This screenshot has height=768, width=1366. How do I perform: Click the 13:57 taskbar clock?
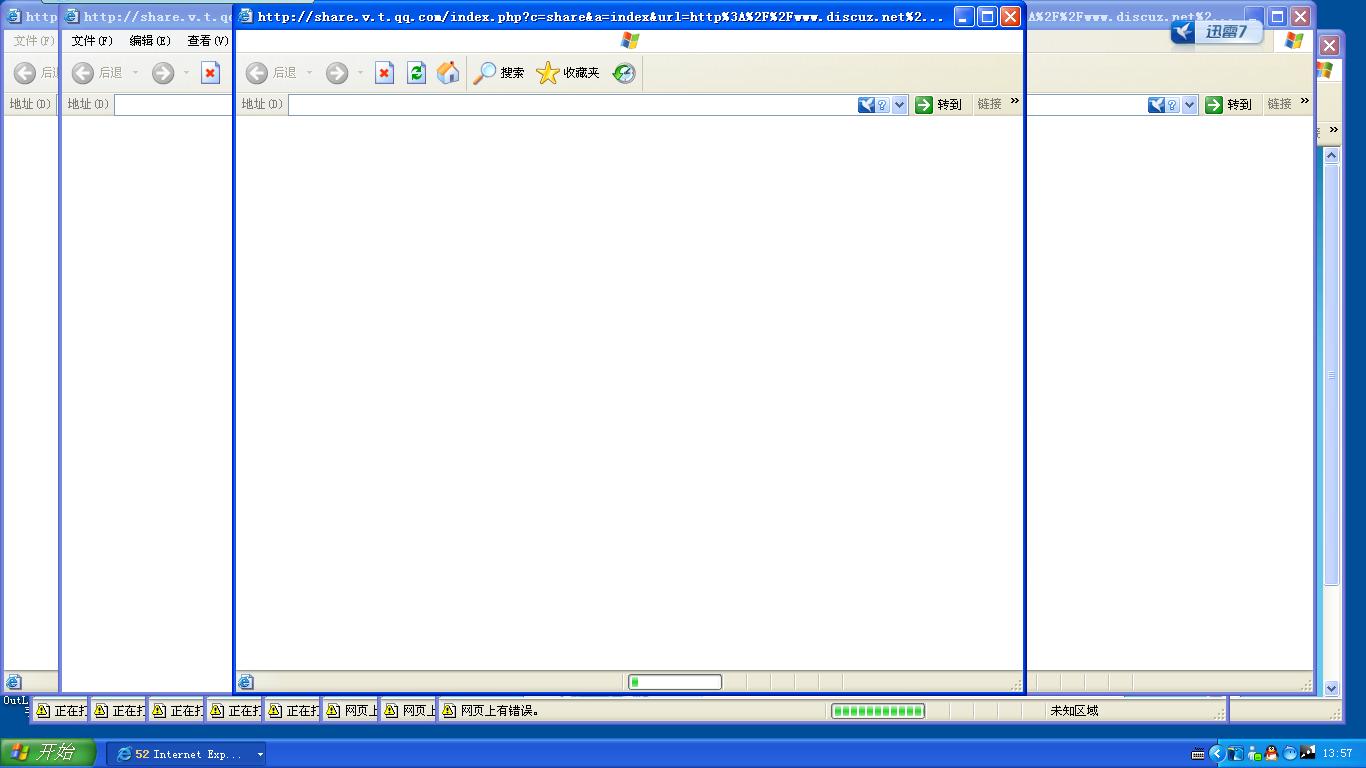[x=1337, y=754]
